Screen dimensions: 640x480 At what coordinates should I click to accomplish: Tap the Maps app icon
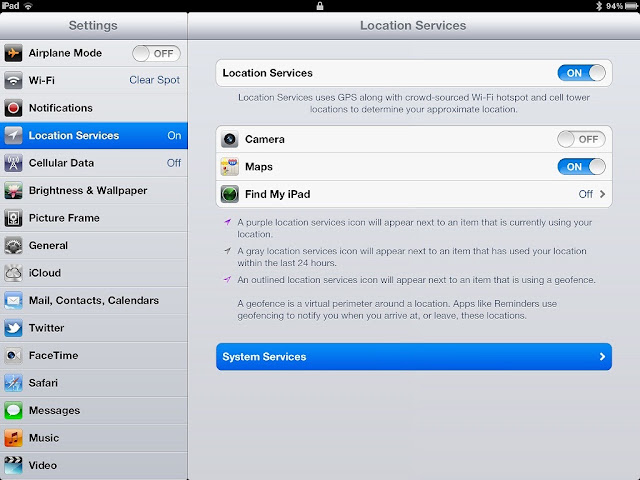[x=229, y=167]
